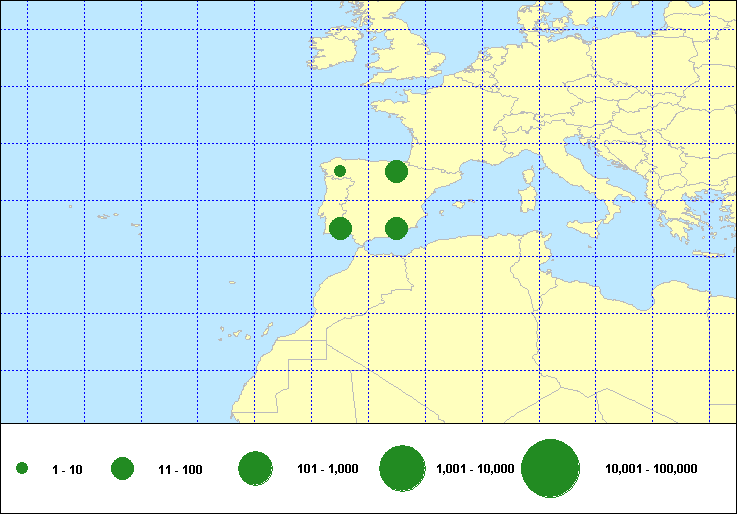This screenshot has height=514, width=737.
Task: Click the "1,001 - 10,000" legend label
Action: 476,469
